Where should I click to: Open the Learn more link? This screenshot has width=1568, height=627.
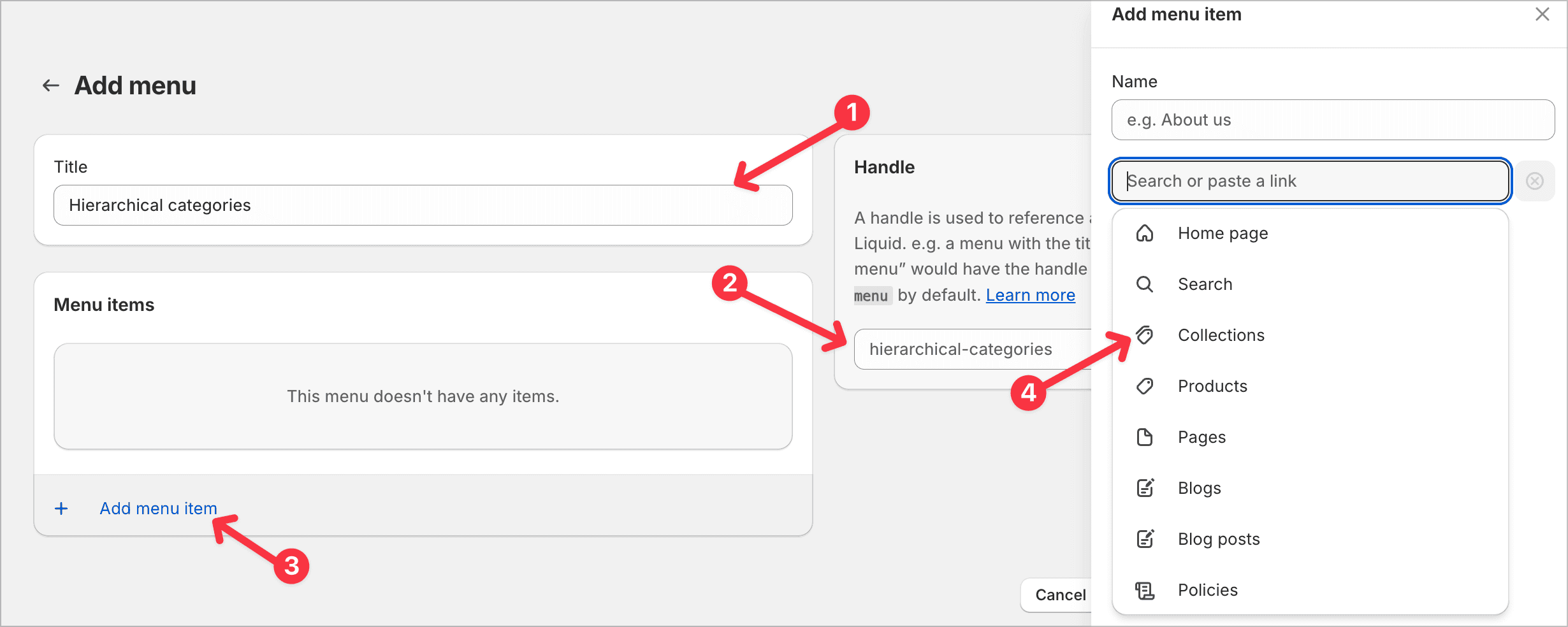(x=1030, y=294)
